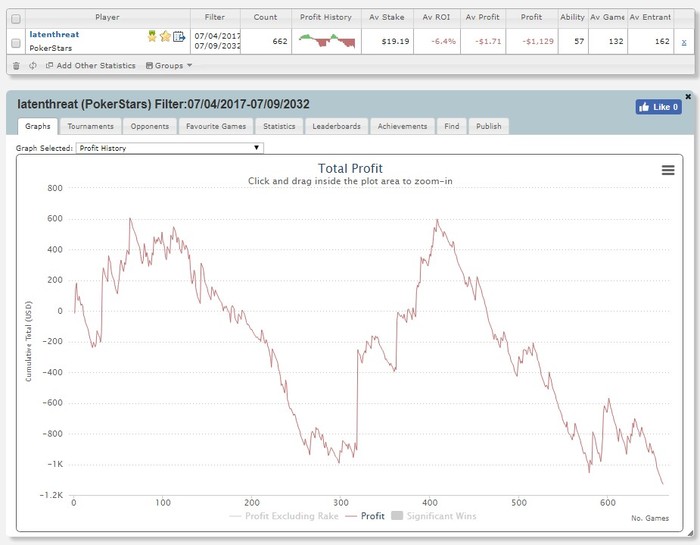Remove row using the x link

pyautogui.click(x=684, y=42)
